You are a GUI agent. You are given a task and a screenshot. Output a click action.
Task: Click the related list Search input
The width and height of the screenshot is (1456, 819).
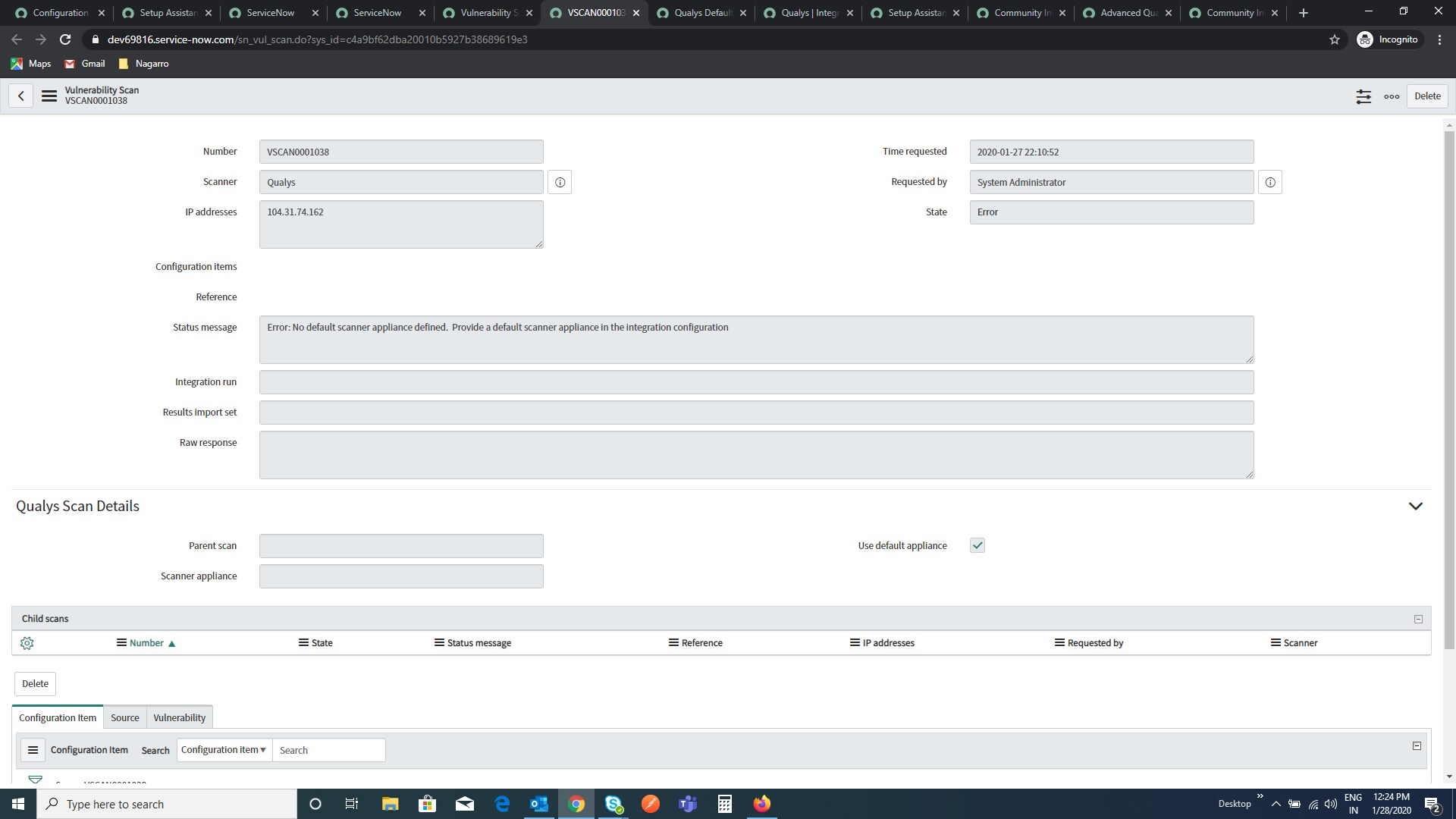pyautogui.click(x=329, y=750)
